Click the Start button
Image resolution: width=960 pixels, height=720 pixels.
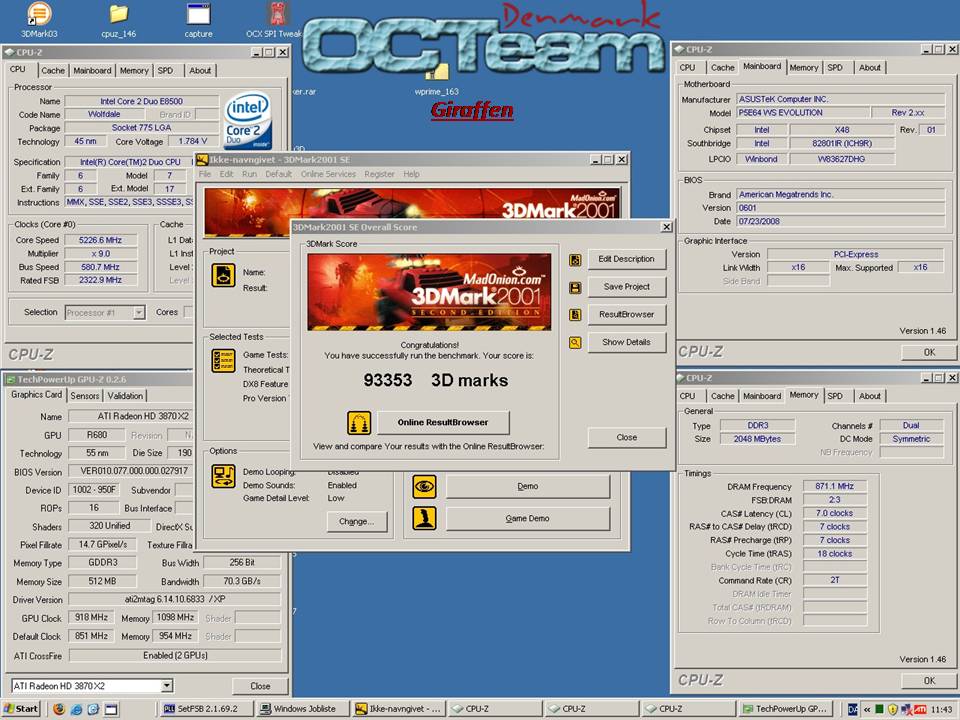(21, 709)
